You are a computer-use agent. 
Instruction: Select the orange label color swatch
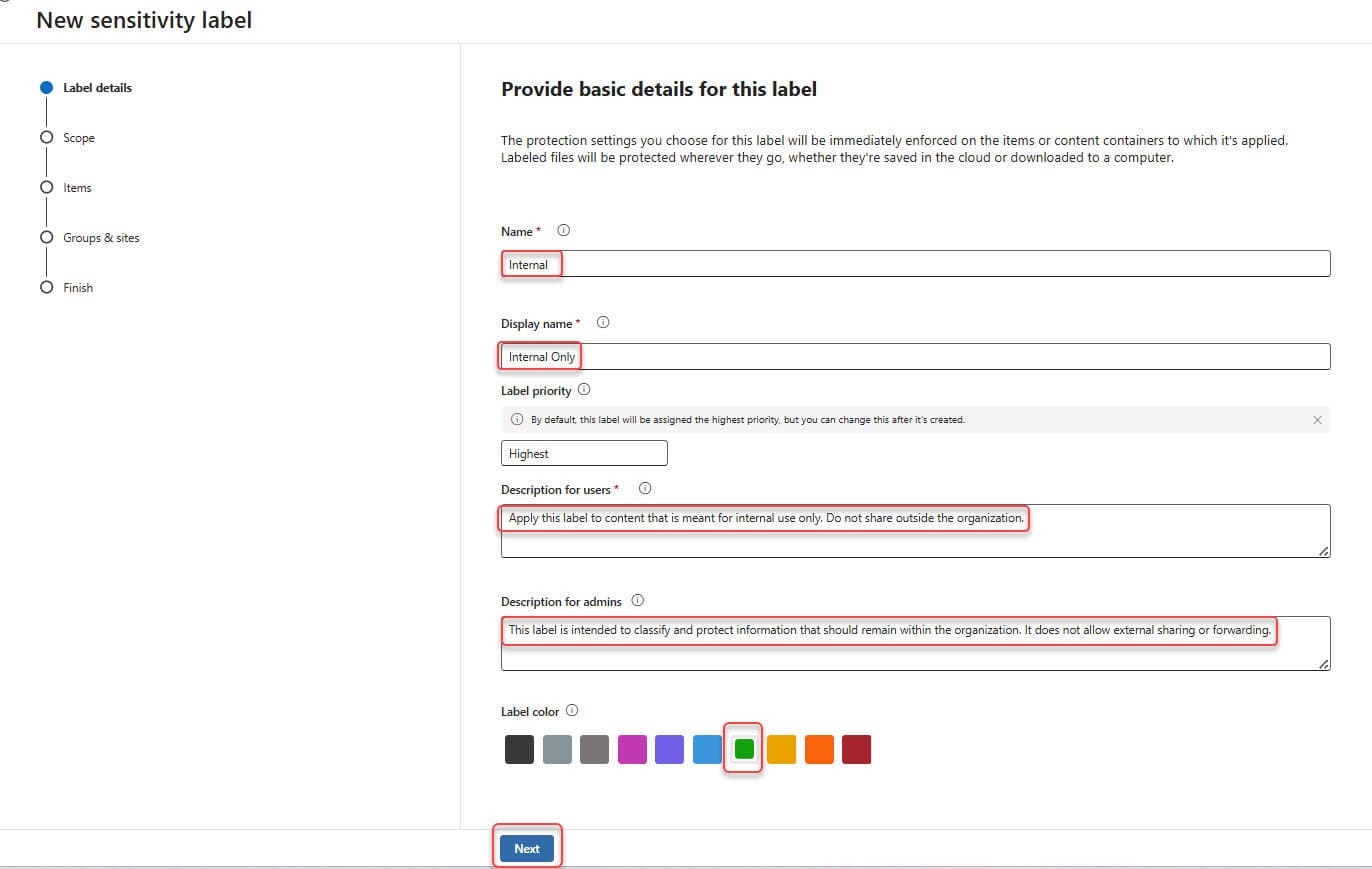tap(819, 749)
